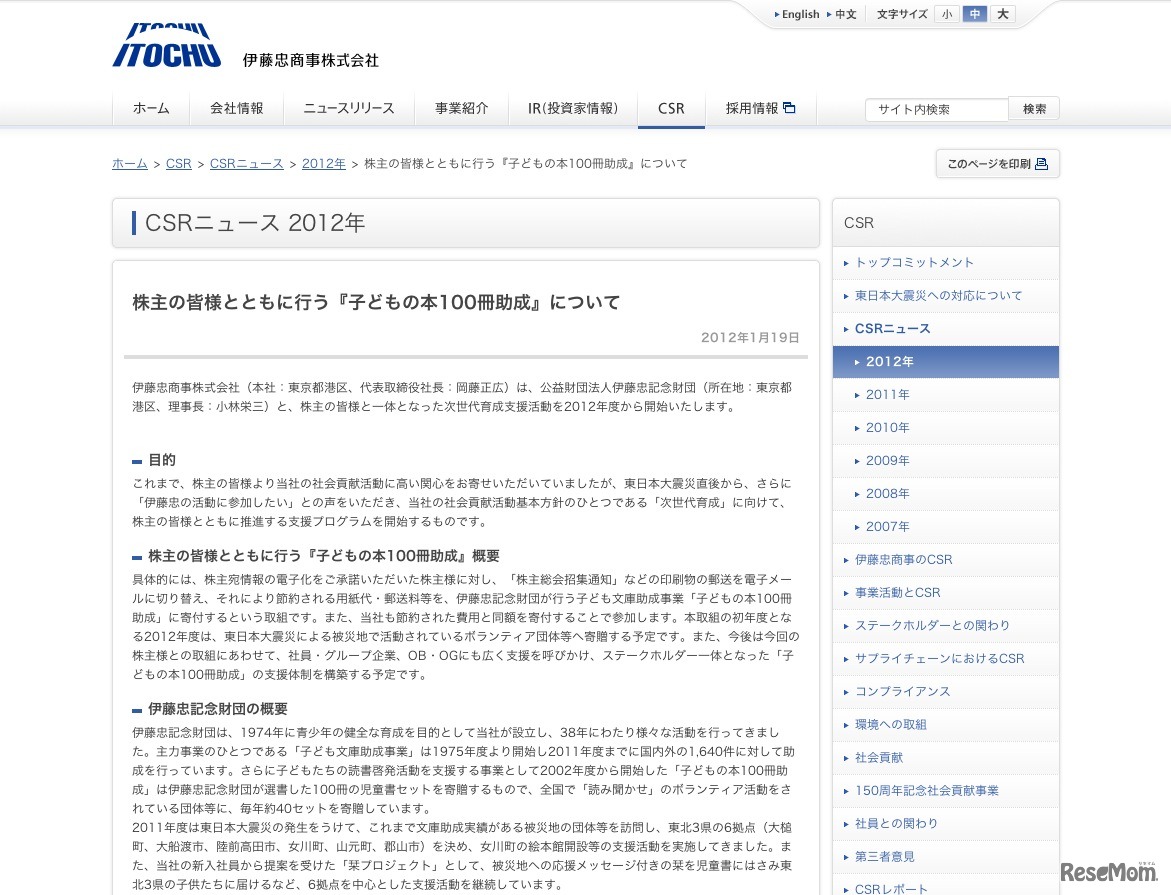Select 2009年 in the sidebar
1171x895 pixels.
coord(945,461)
